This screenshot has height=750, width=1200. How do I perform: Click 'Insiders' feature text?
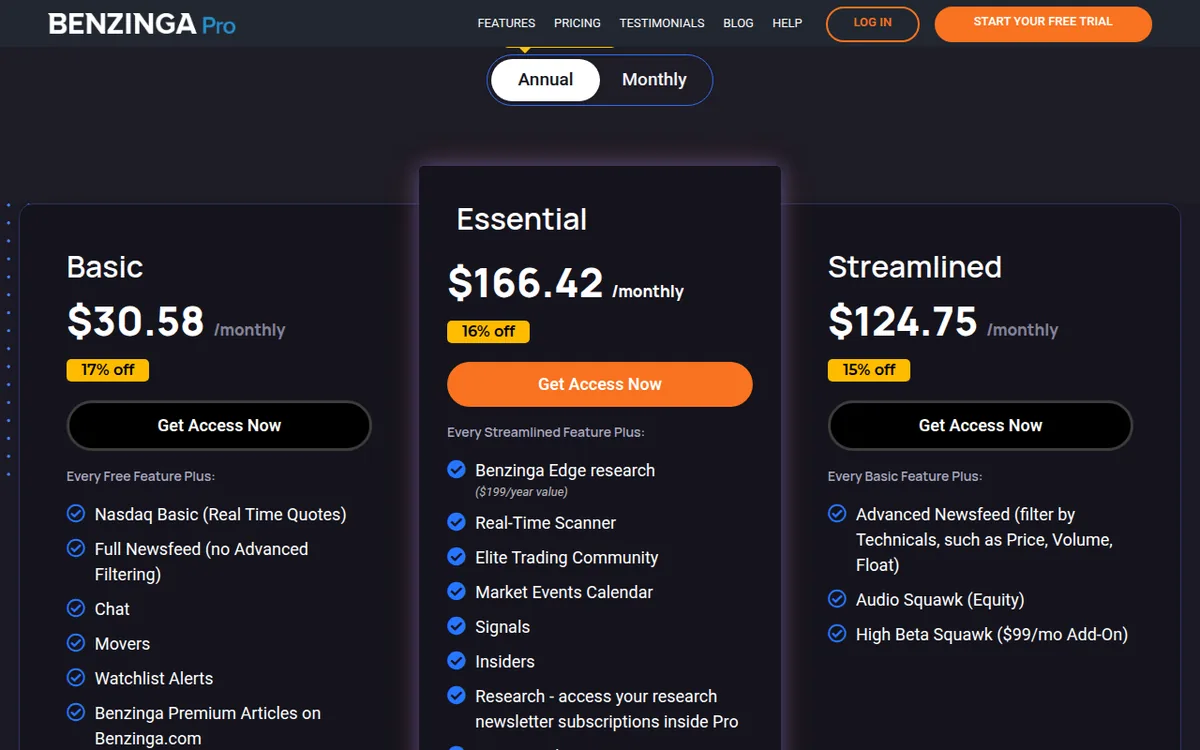click(505, 662)
